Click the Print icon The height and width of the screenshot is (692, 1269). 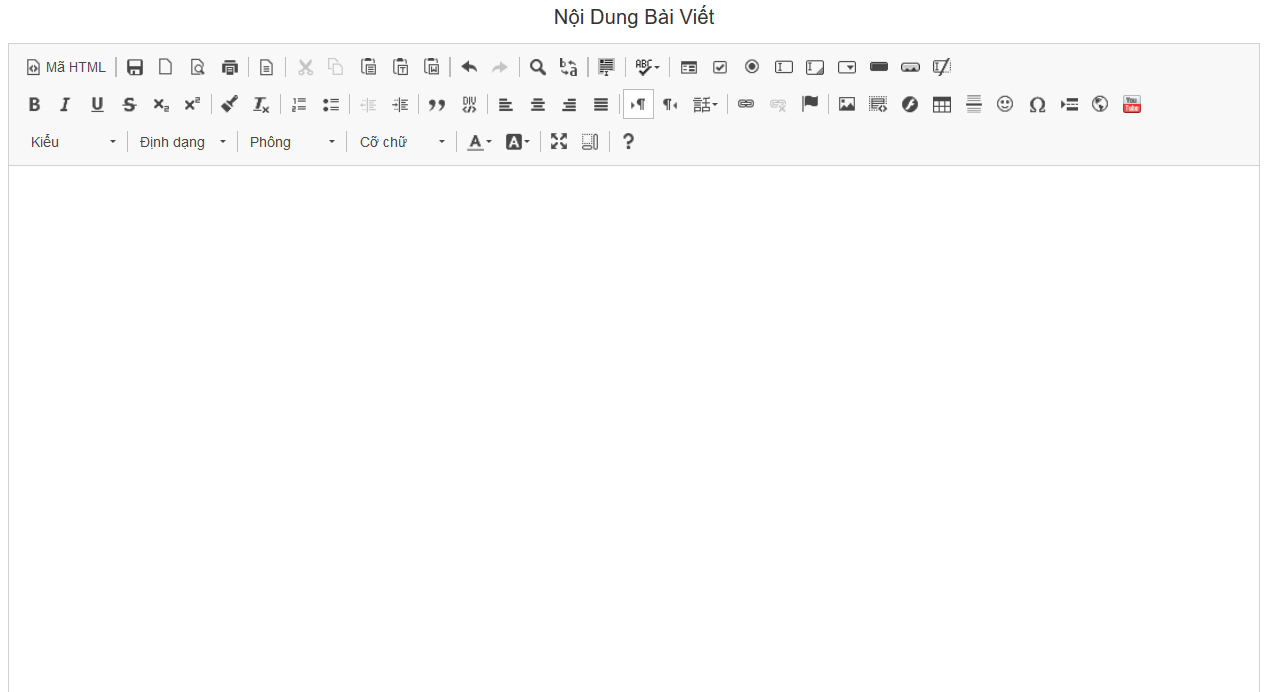[x=230, y=67]
